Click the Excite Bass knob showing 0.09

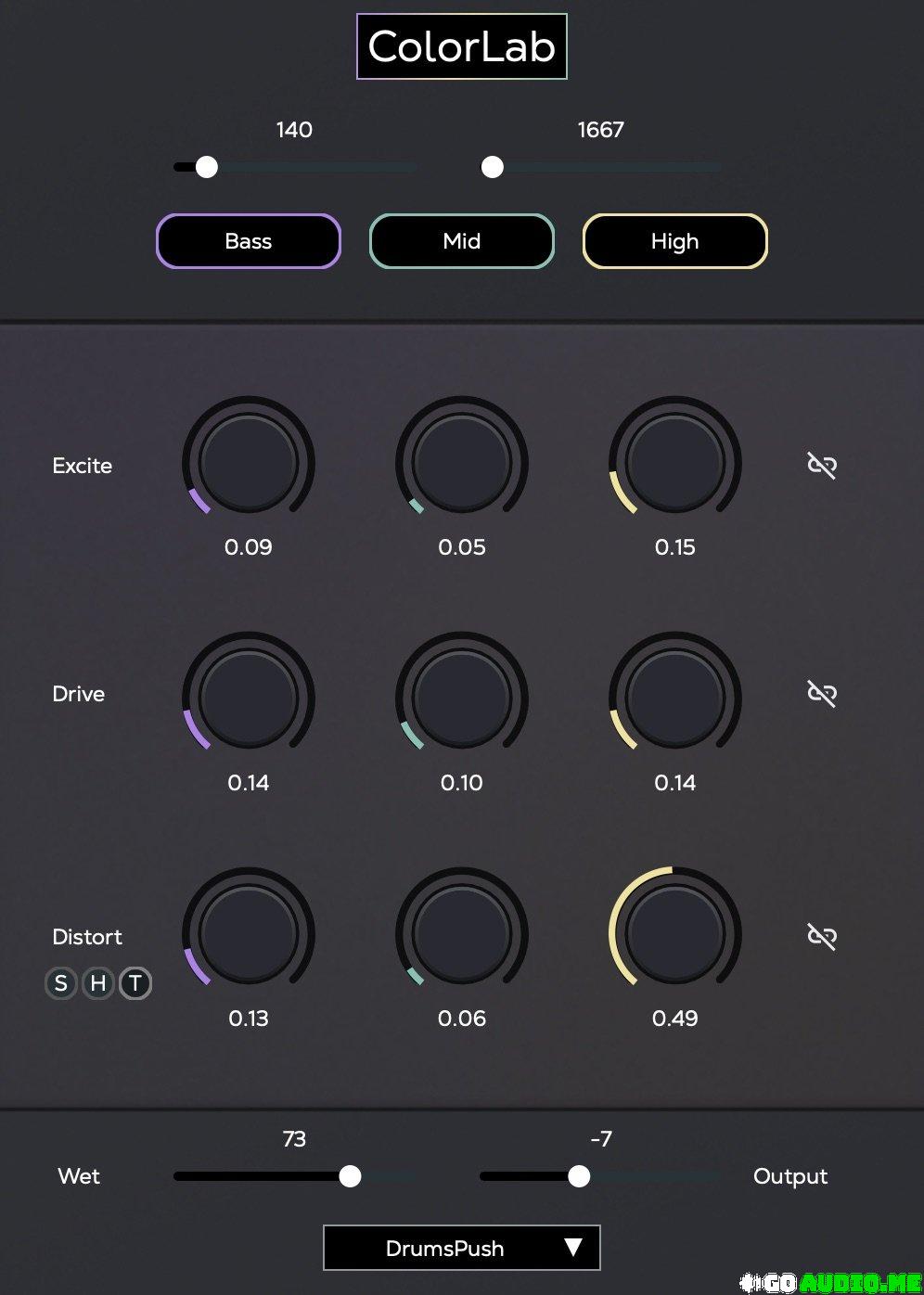(249, 462)
